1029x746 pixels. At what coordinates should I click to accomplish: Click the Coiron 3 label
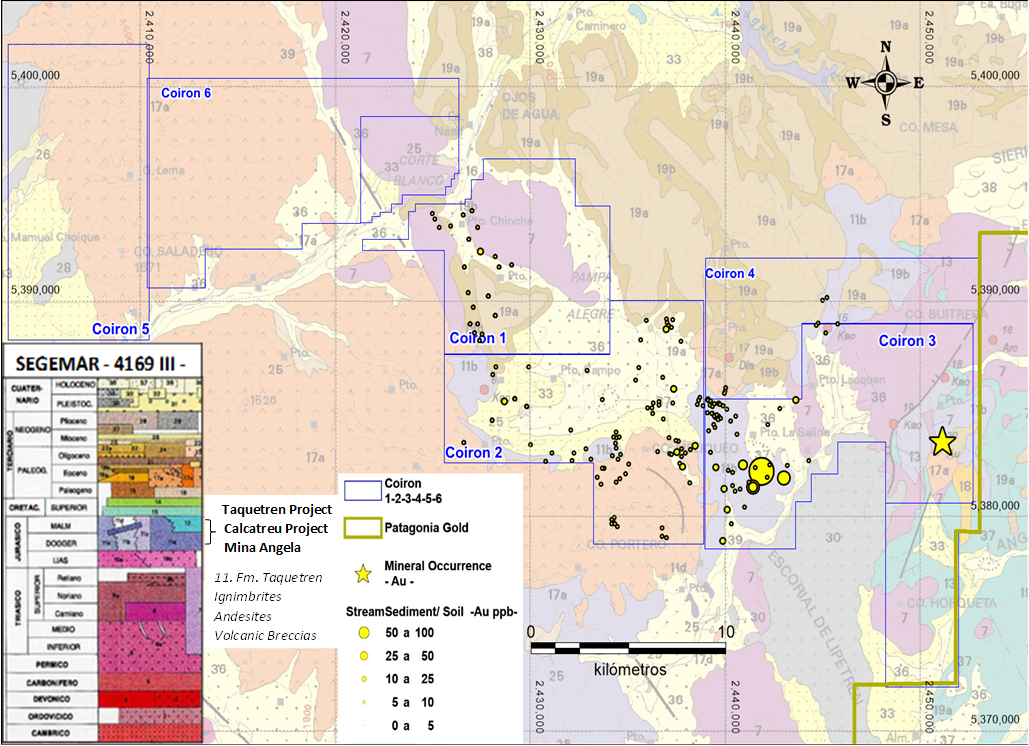(907, 341)
